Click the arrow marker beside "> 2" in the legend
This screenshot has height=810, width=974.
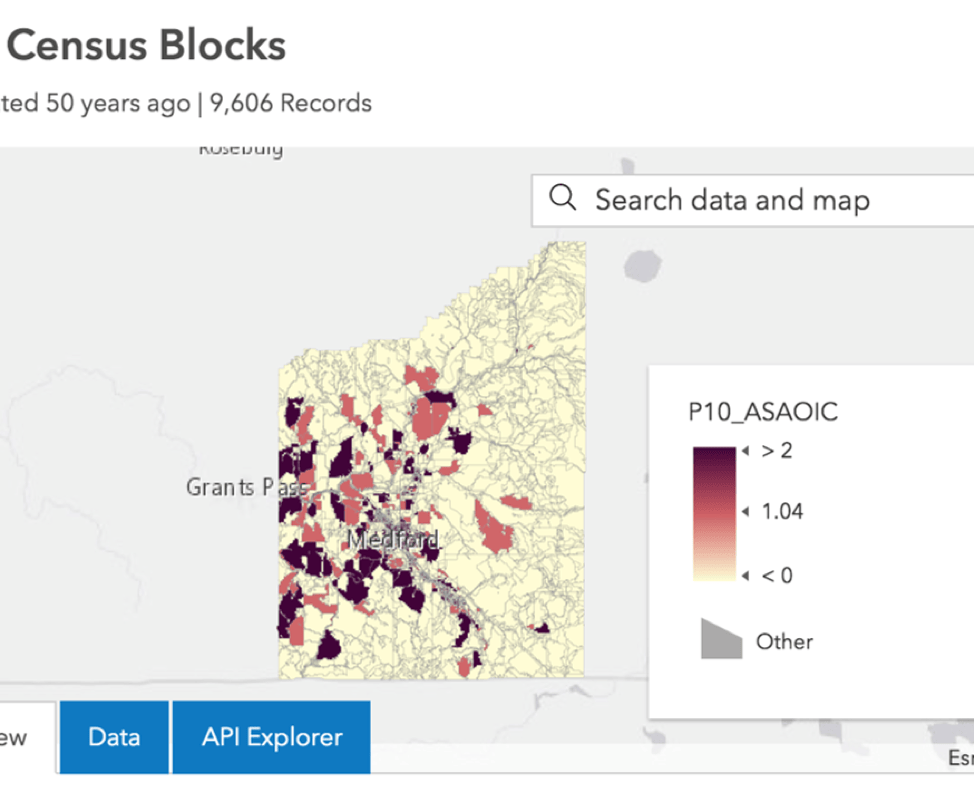[x=744, y=451]
